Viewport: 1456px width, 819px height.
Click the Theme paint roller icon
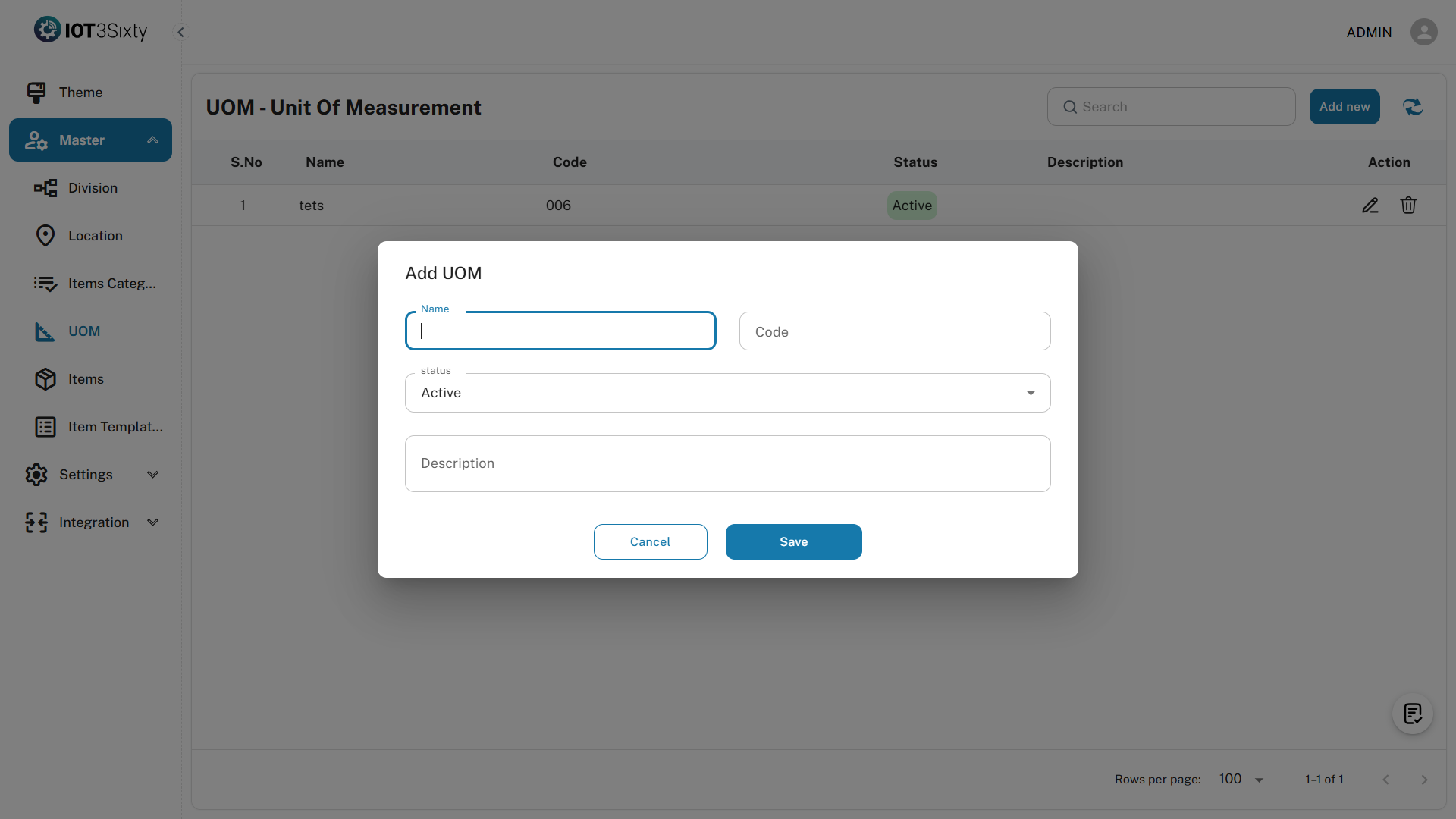pos(36,93)
